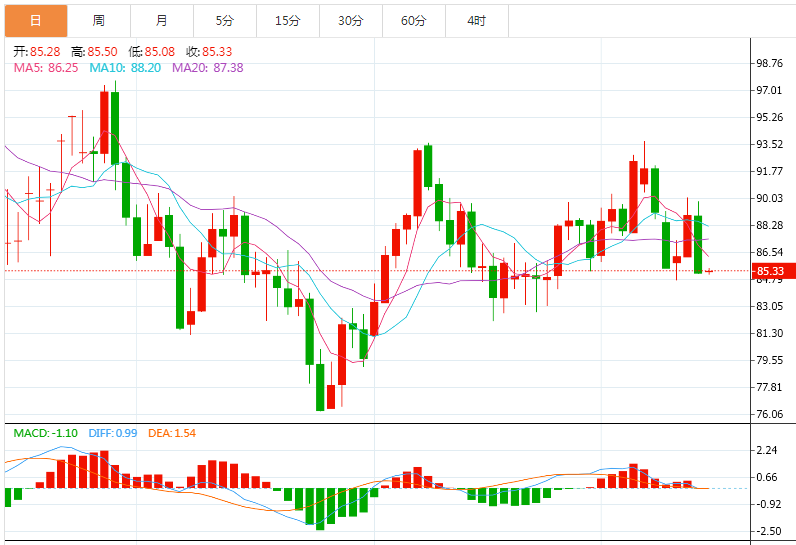Open the 60分 interval tab
This screenshot has height=545, width=796.
click(413, 21)
